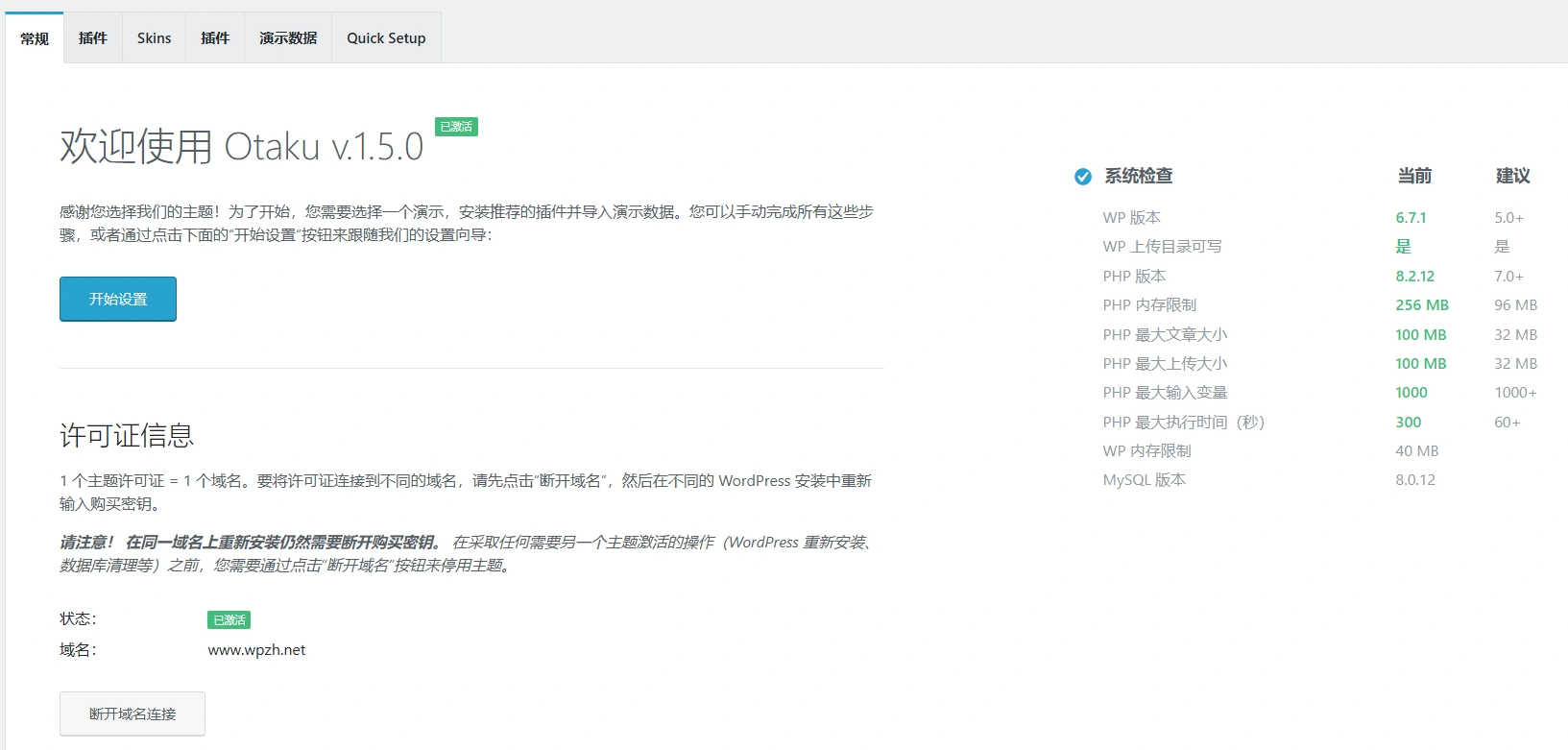
Task: Click the MySQL 版本 row label
Action: 1144,480
